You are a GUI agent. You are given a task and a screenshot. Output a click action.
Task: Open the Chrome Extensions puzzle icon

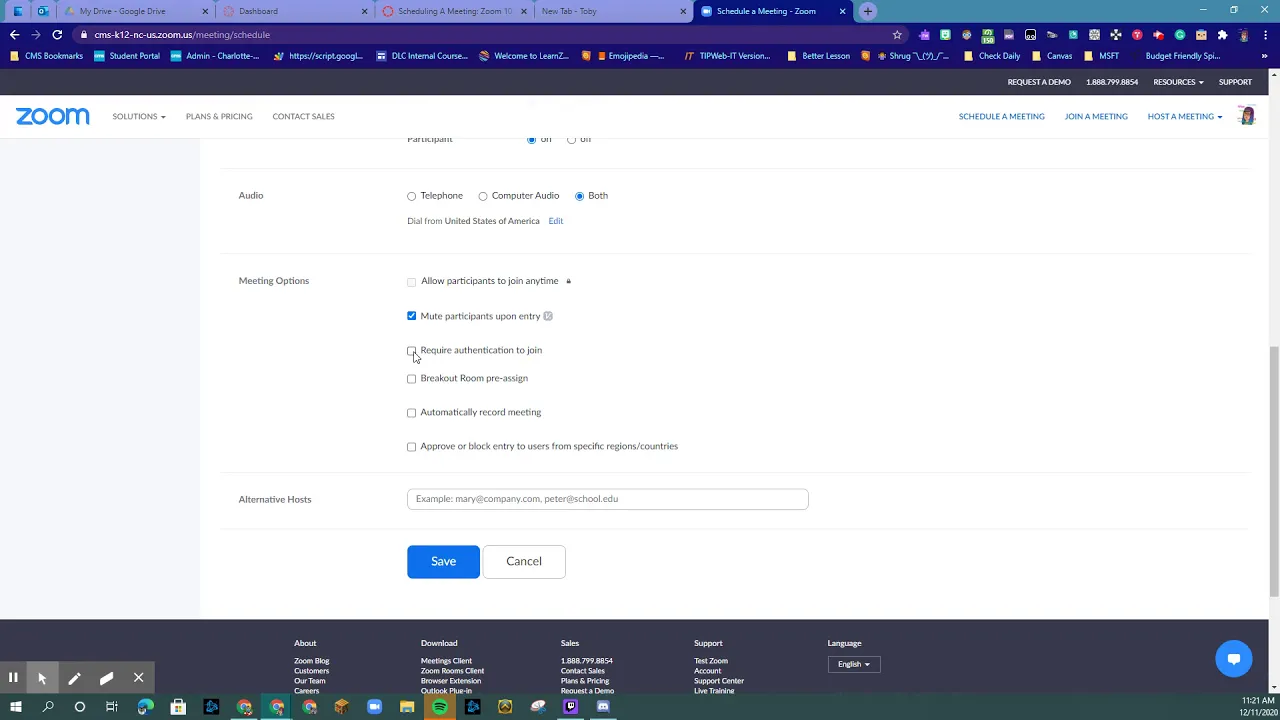(1222, 34)
